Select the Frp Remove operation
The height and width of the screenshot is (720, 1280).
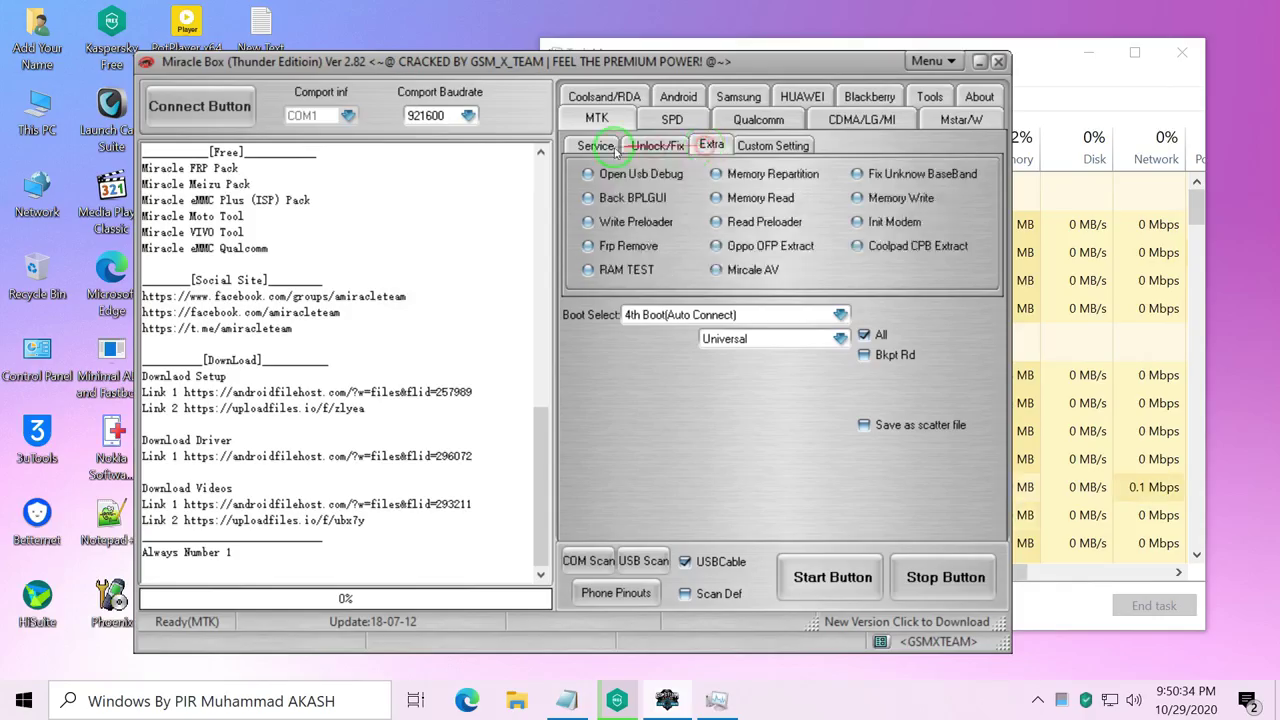tap(588, 246)
